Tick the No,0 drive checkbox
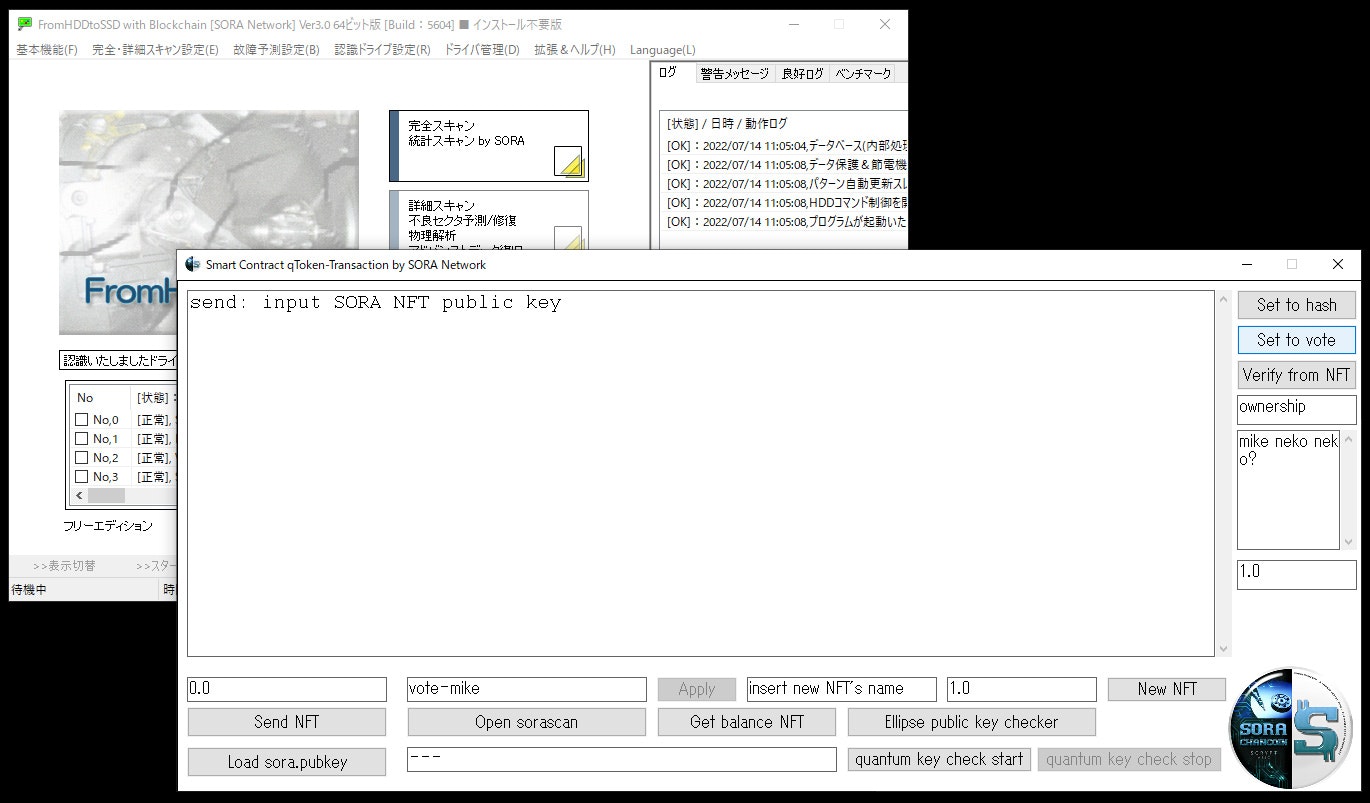The image size is (1370, 803). coord(82,420)
